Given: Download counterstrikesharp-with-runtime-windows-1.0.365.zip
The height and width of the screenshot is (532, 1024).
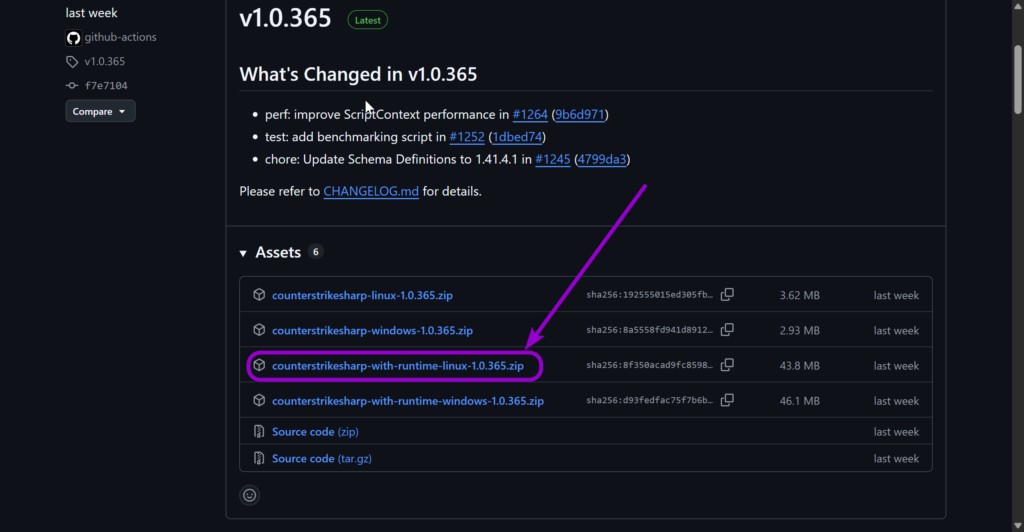Looking at the screenshot, I should [x=408, y=401].
